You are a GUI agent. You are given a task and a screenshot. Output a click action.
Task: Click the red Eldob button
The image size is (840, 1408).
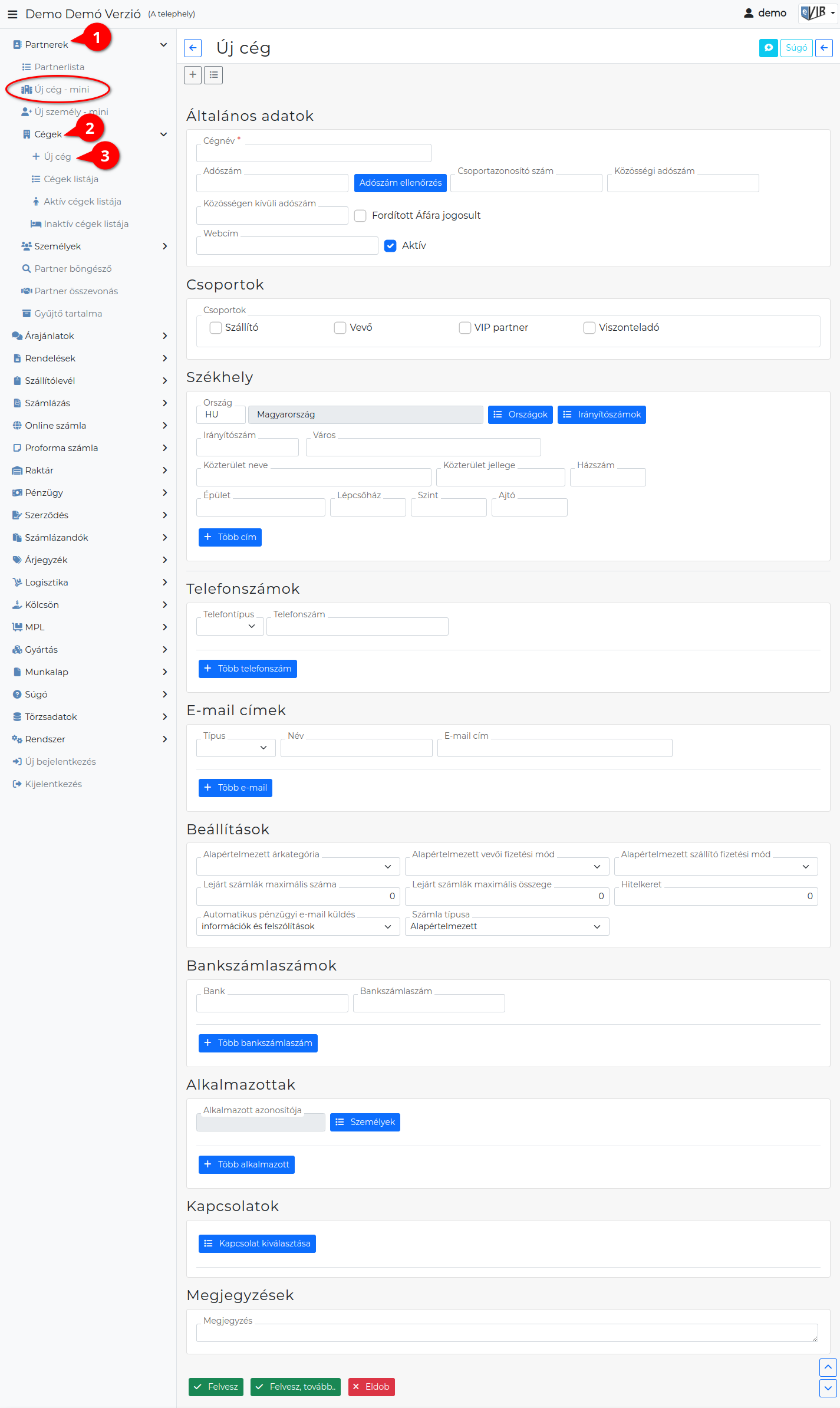pyautogui.click(x=371, y=1387)
